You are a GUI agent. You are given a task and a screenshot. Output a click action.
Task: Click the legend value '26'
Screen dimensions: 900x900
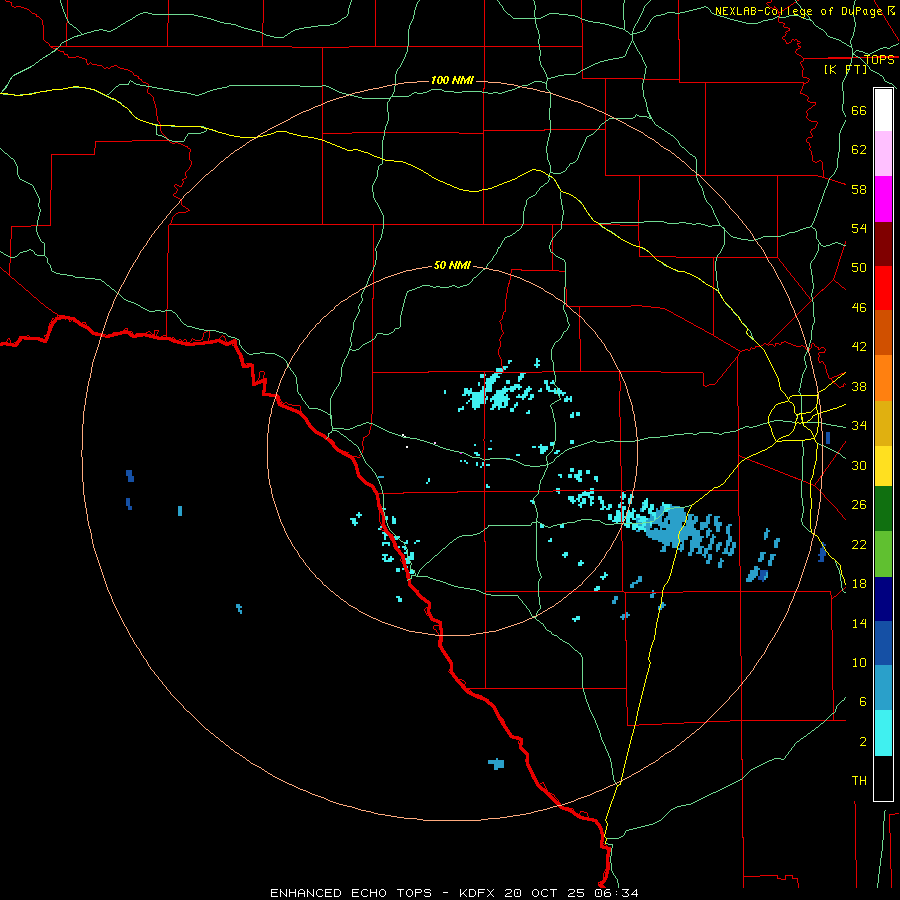coord(859,505)
